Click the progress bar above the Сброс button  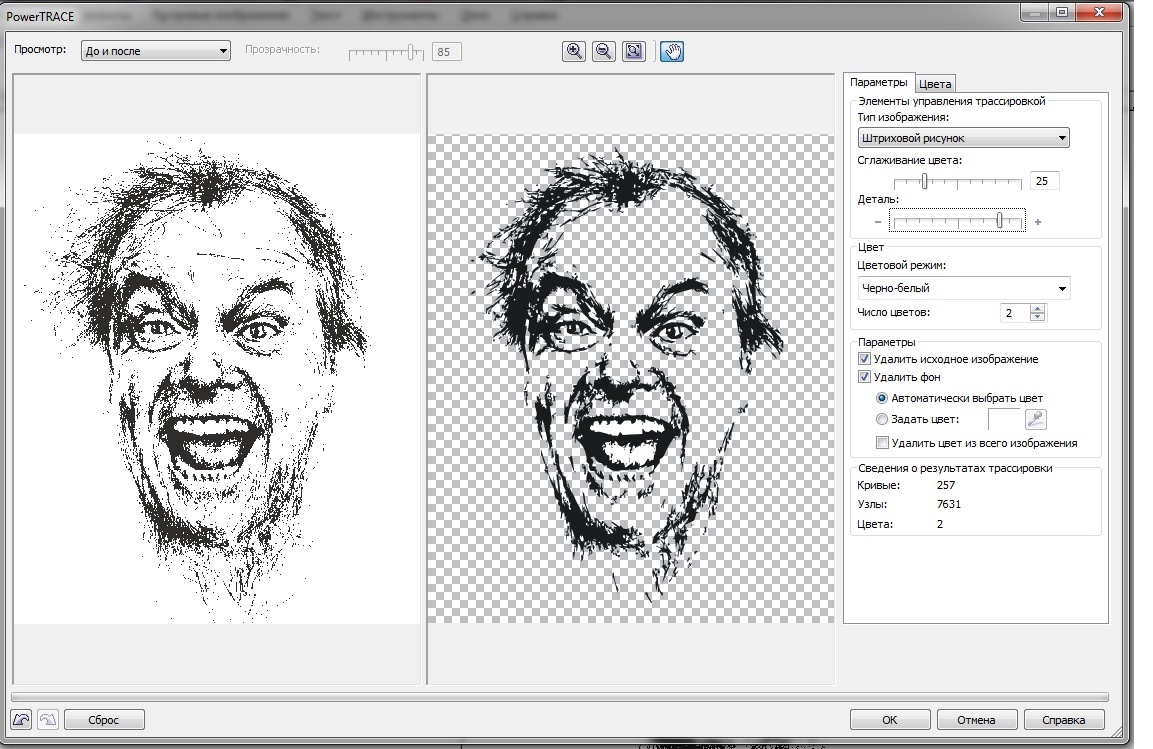(560, 697)
